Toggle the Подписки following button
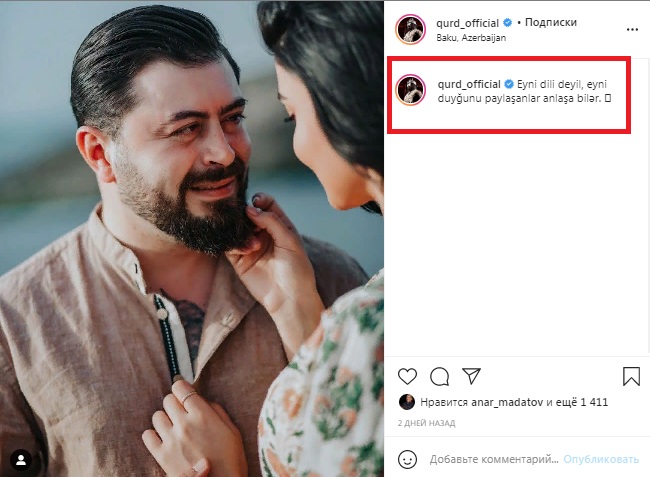The image size is (650, 477). (x=551, y=22)
